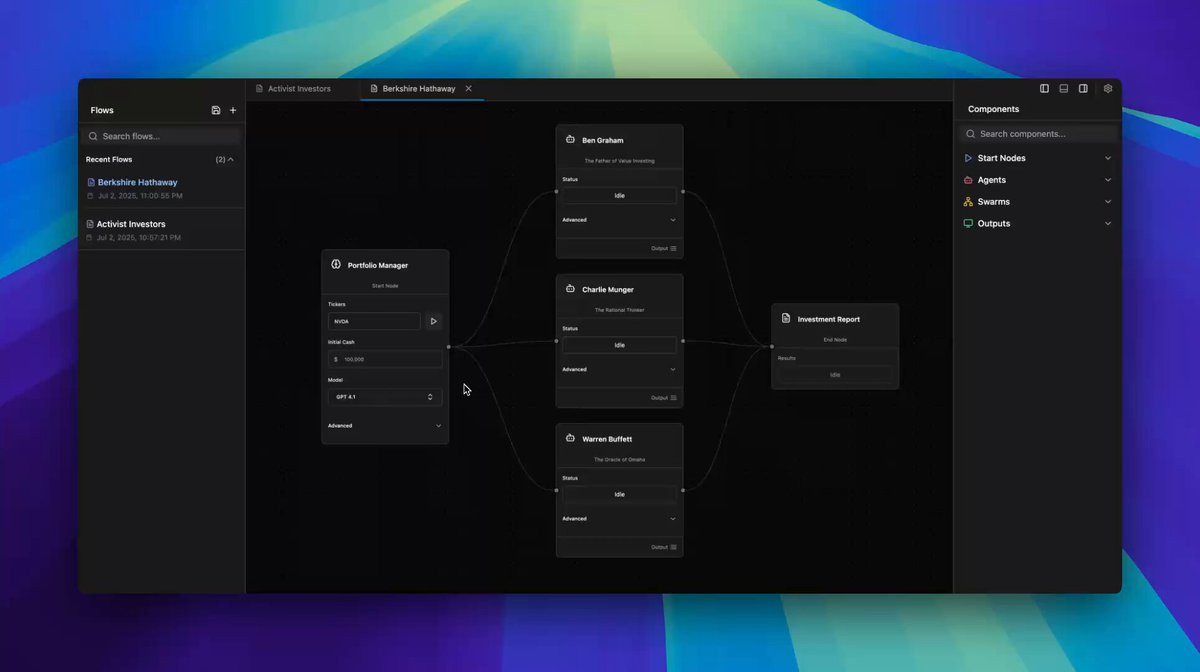1200x672 pixels.
Task: Click the Ben Graham robot icon
Action: (x=570, y=140)
